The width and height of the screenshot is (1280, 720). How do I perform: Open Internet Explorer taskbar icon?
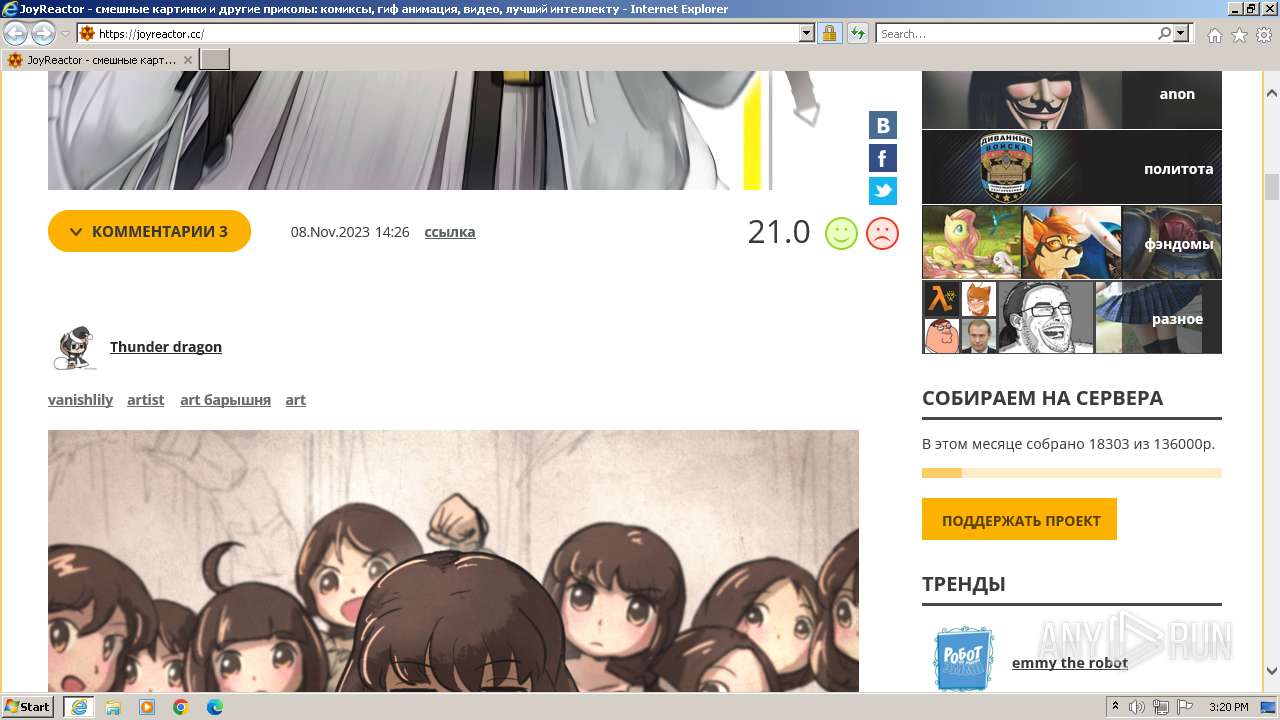click(79, 707)
